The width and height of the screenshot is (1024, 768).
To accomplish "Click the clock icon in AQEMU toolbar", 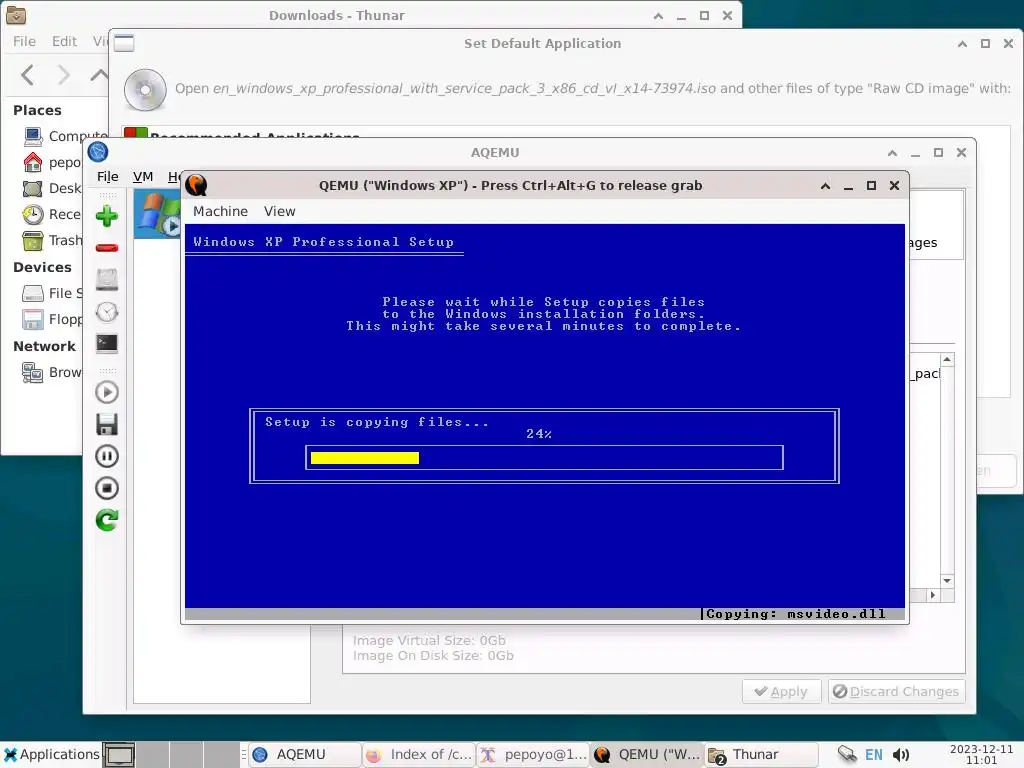I will [x=106, y=312].
